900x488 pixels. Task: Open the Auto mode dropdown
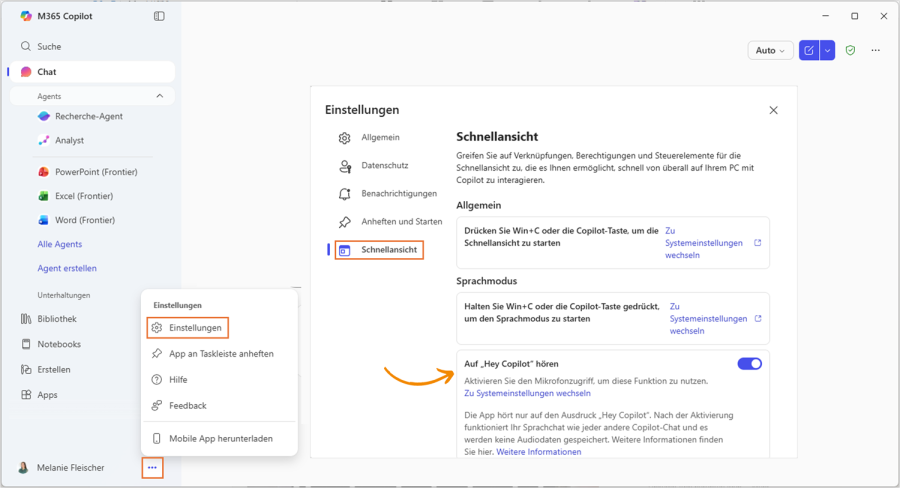pyautogui.click(x=770, y=50)
